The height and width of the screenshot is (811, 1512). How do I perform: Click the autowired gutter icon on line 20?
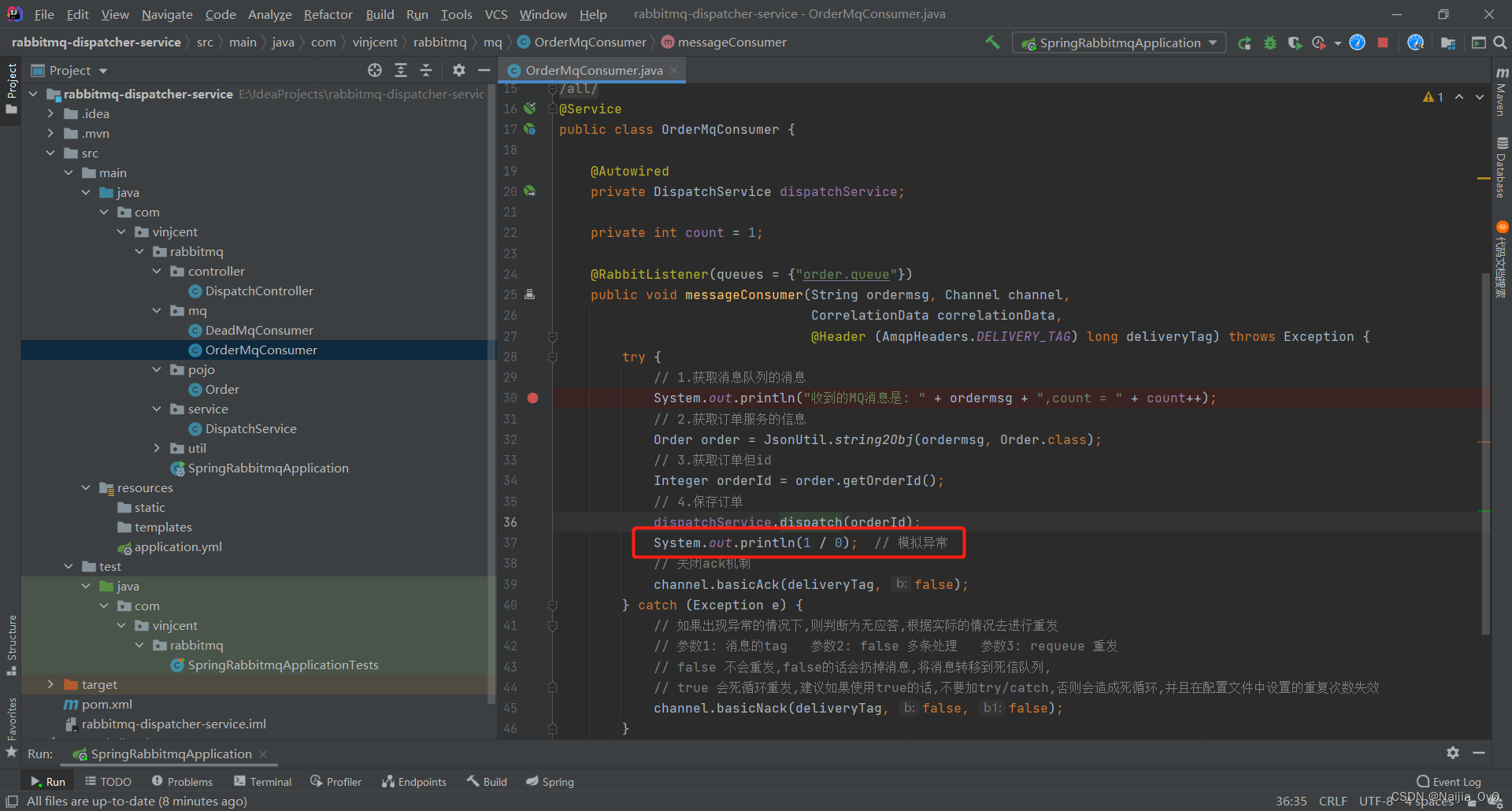[x=530, y=191]
